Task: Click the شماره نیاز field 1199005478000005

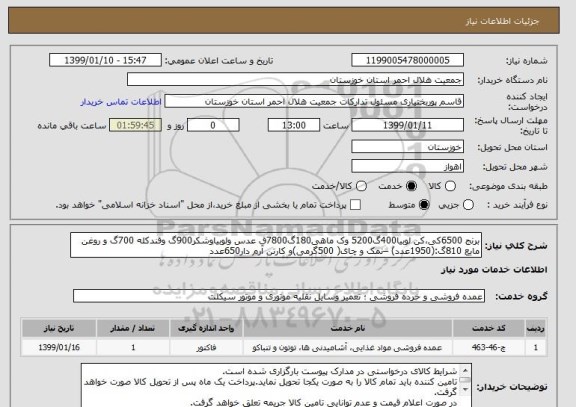Action: click(407, 60)
